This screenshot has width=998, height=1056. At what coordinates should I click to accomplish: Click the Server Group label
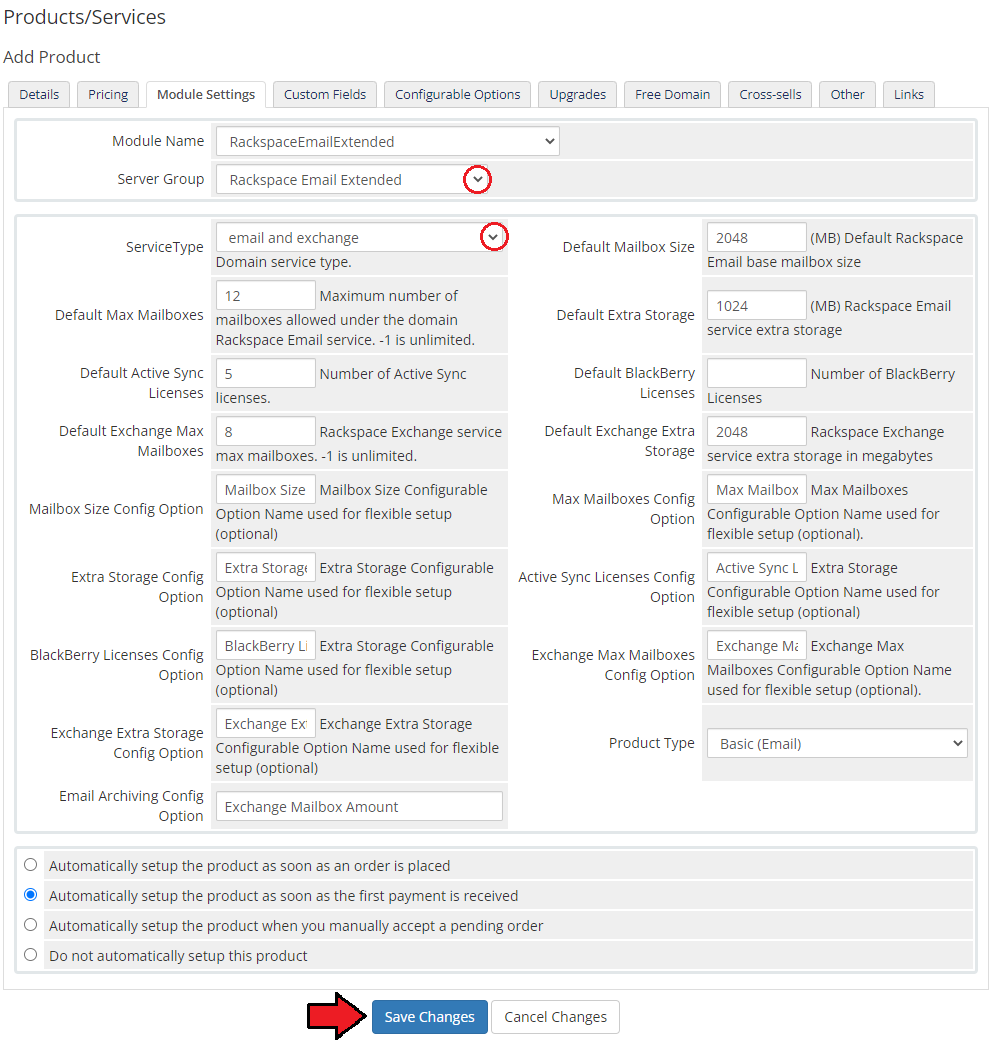click(x=161, y=179)
